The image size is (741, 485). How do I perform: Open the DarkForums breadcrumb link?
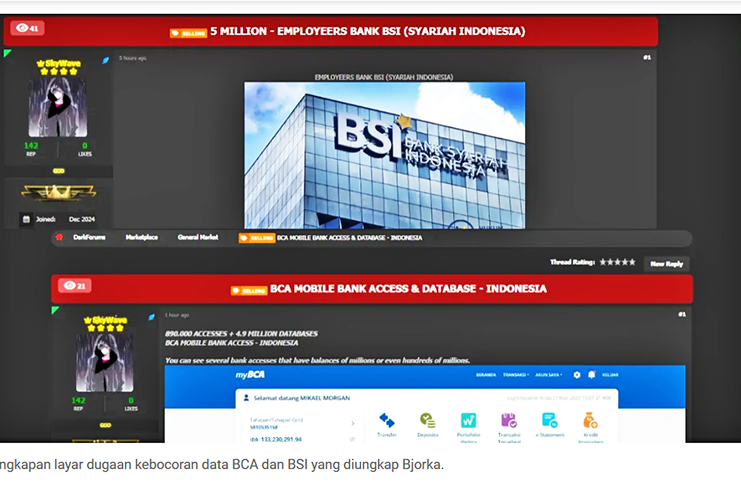90,238
